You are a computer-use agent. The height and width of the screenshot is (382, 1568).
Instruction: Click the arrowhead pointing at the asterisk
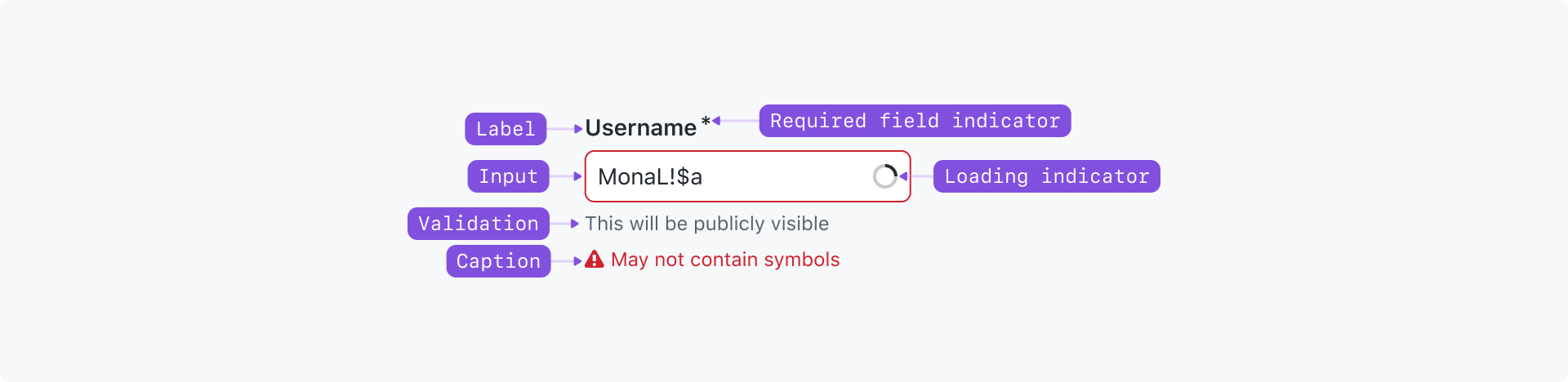point(716,121)
